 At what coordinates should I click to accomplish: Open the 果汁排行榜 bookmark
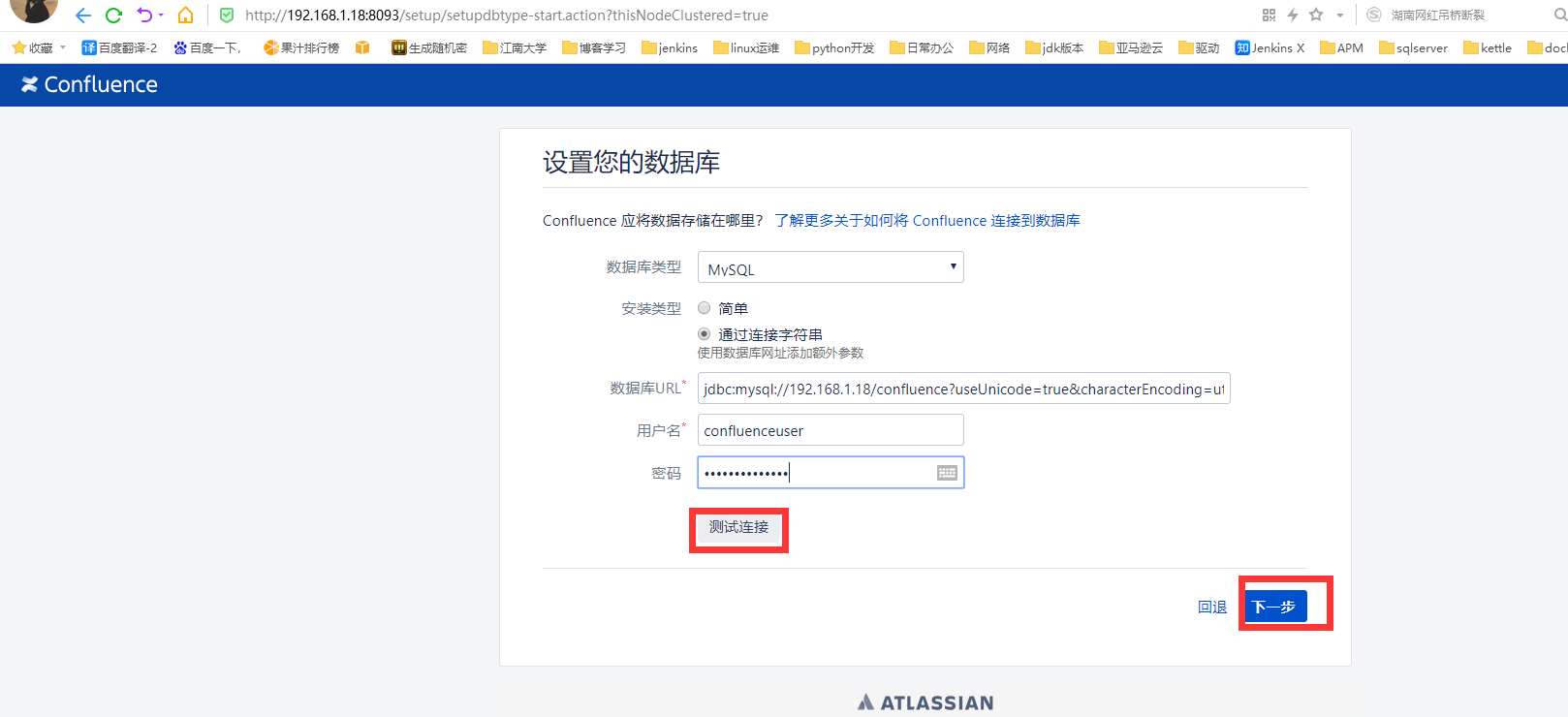[301, 47]
